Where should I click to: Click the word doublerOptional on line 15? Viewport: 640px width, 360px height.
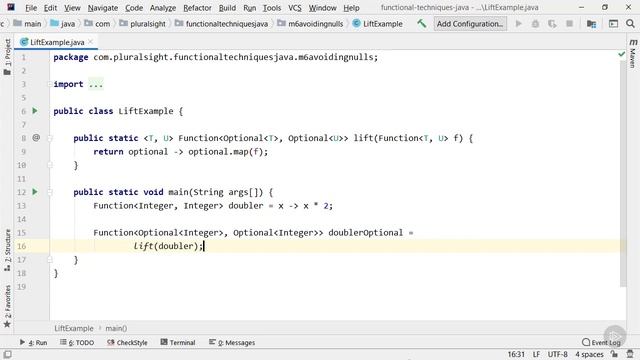point(365,233)
